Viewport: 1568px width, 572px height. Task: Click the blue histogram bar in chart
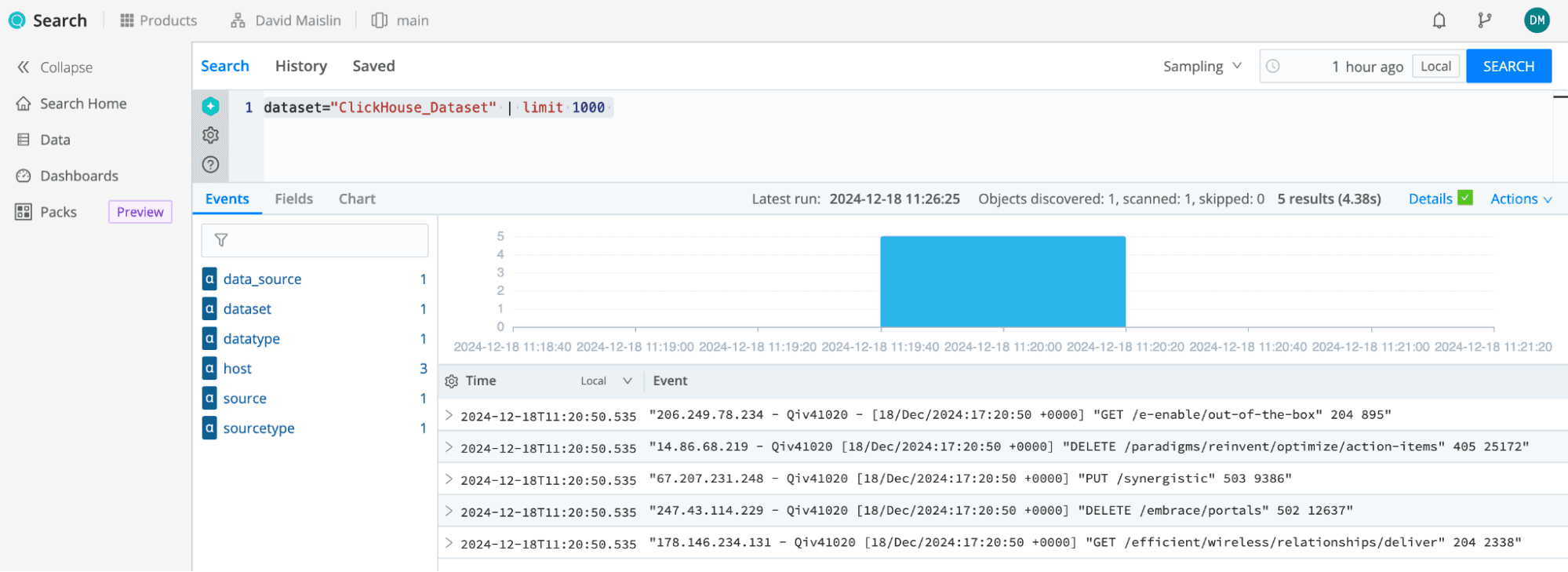pyautogui.click(x=1002, y=282)
